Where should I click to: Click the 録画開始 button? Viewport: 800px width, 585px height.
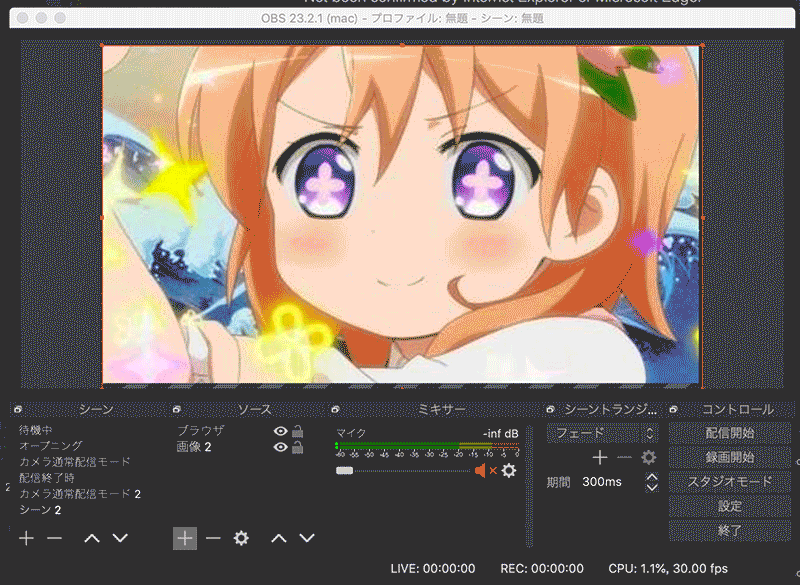click(x=730, y=457)
